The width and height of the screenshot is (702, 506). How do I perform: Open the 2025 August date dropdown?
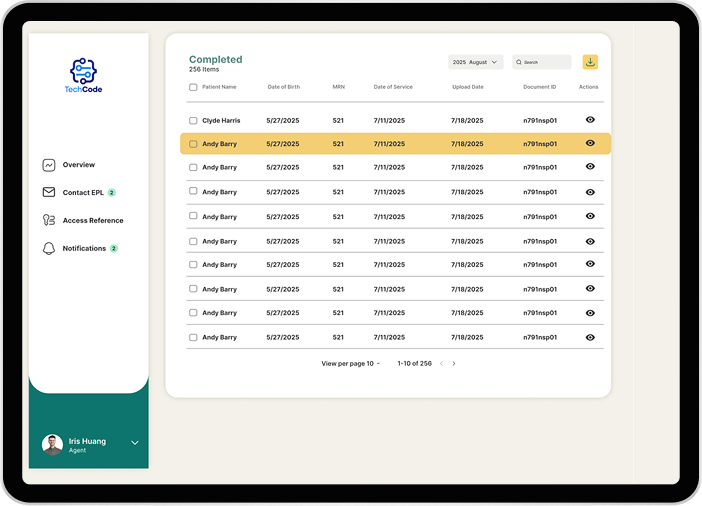(475, 62)
